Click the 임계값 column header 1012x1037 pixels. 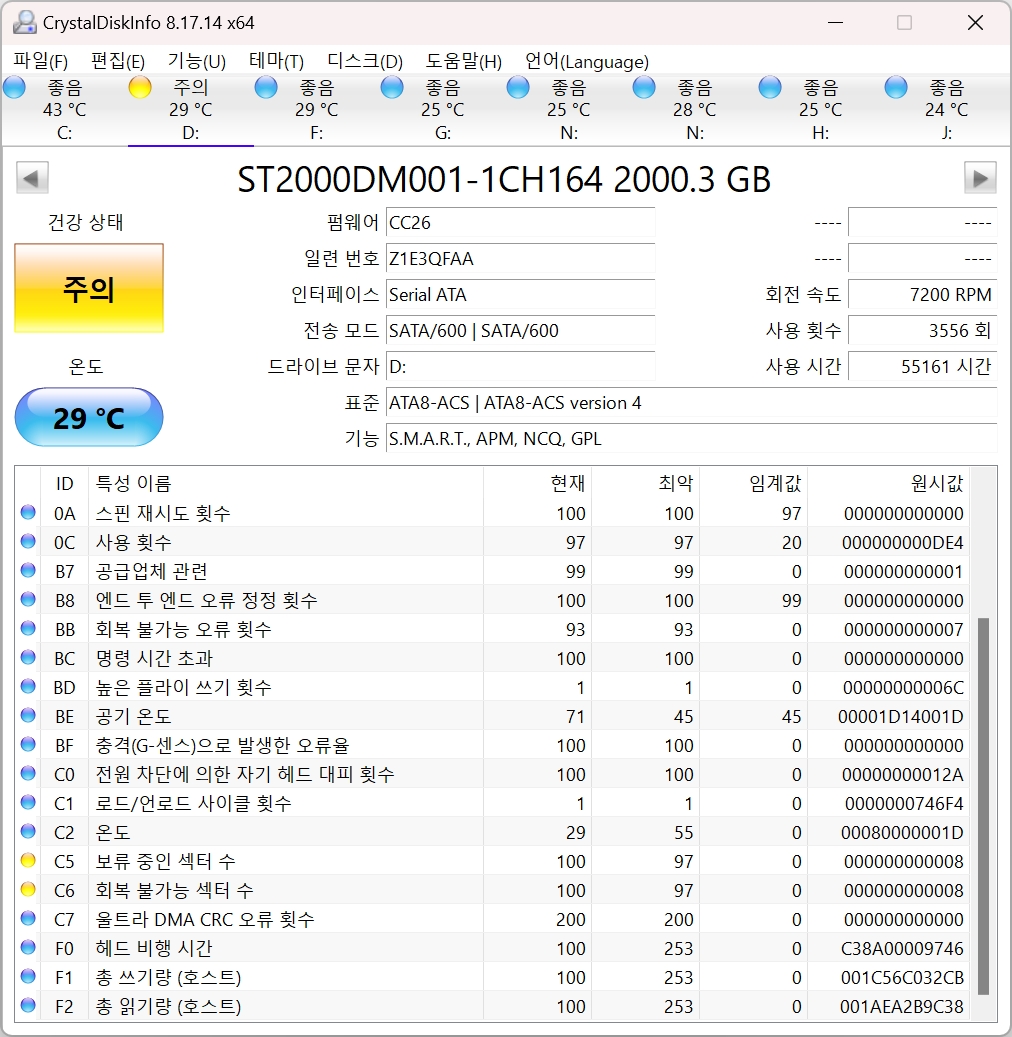pyautogui.click(x=753, y=483)
